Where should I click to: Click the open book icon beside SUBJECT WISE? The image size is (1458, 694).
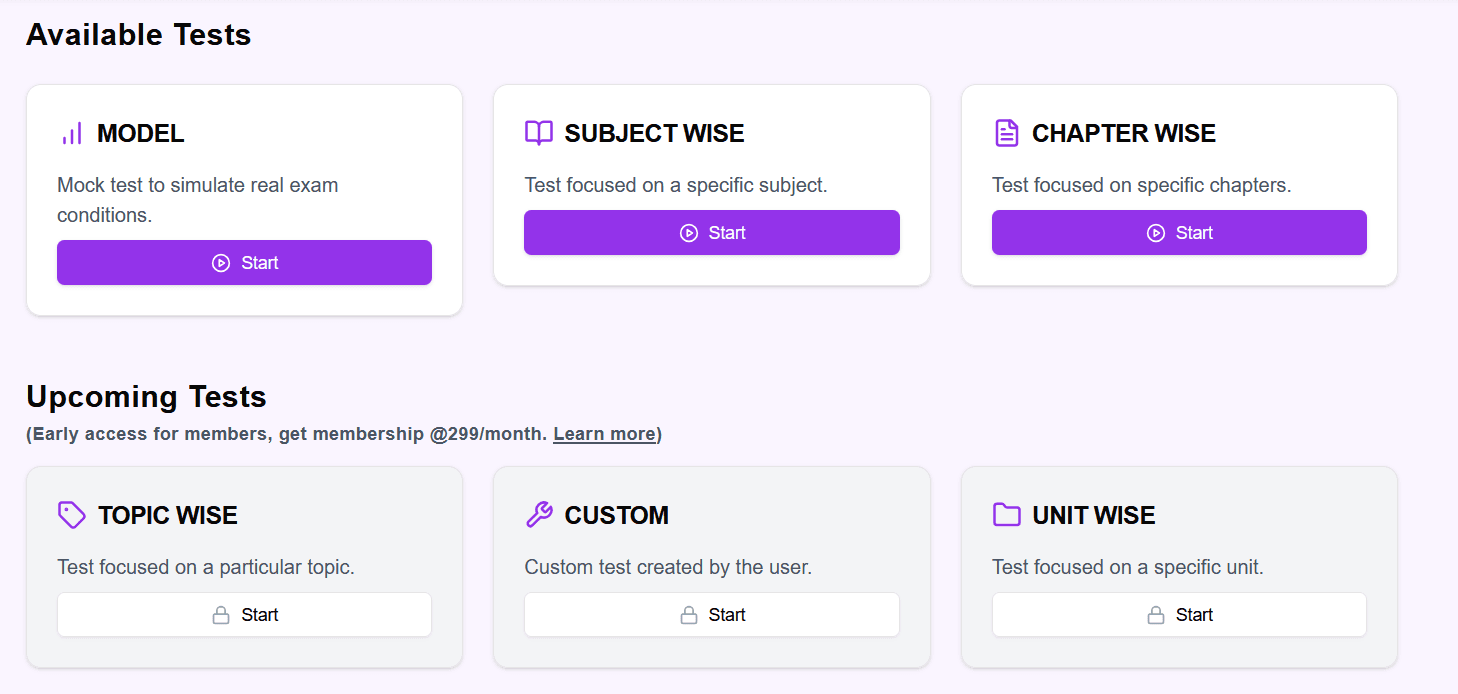click(x=539, y=133)
